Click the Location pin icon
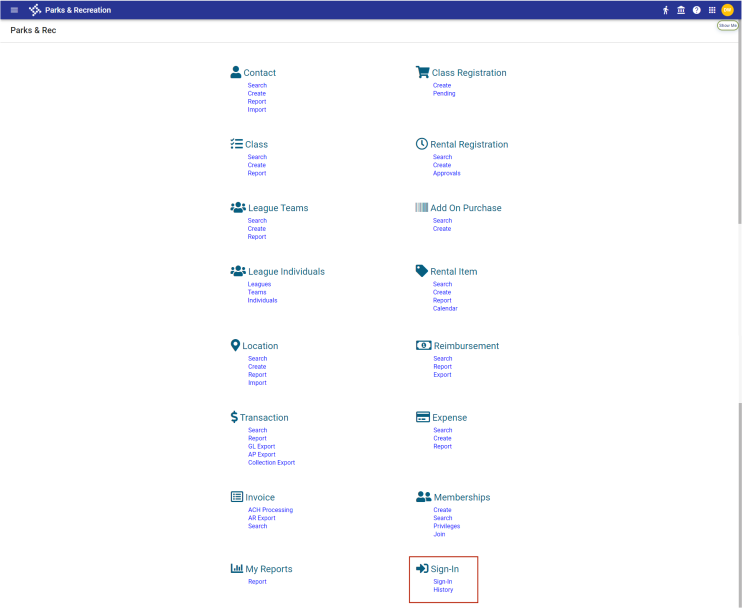The image size is (743, 613). 236,345
